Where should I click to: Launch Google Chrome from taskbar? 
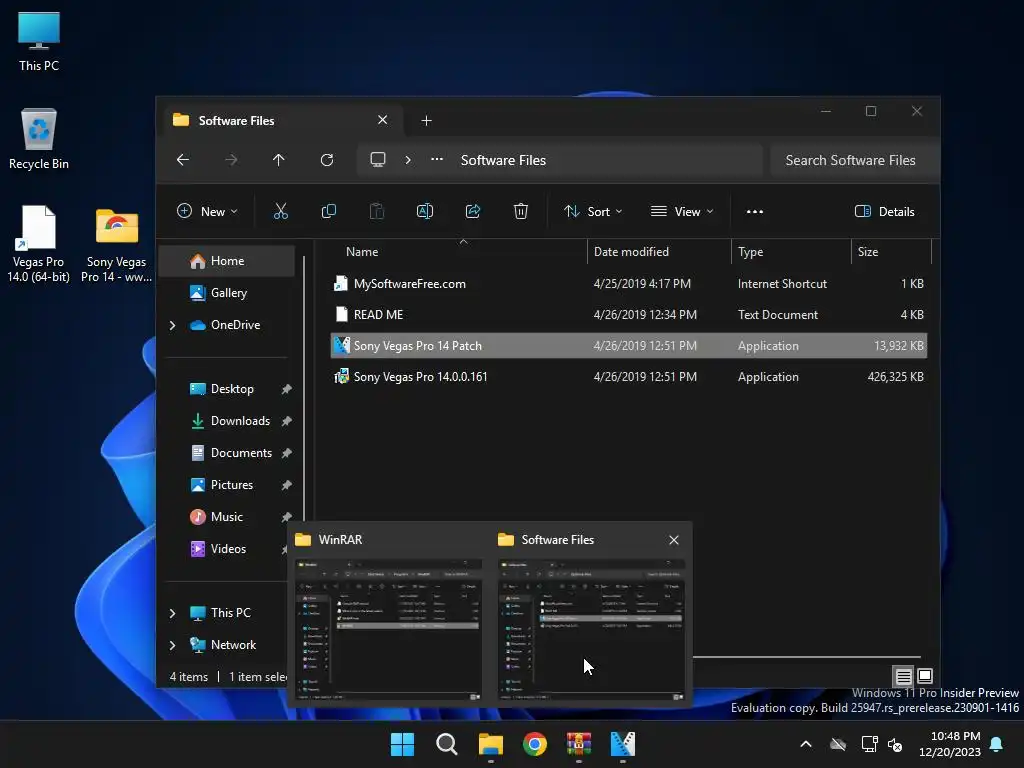click(x=535, y=744)
